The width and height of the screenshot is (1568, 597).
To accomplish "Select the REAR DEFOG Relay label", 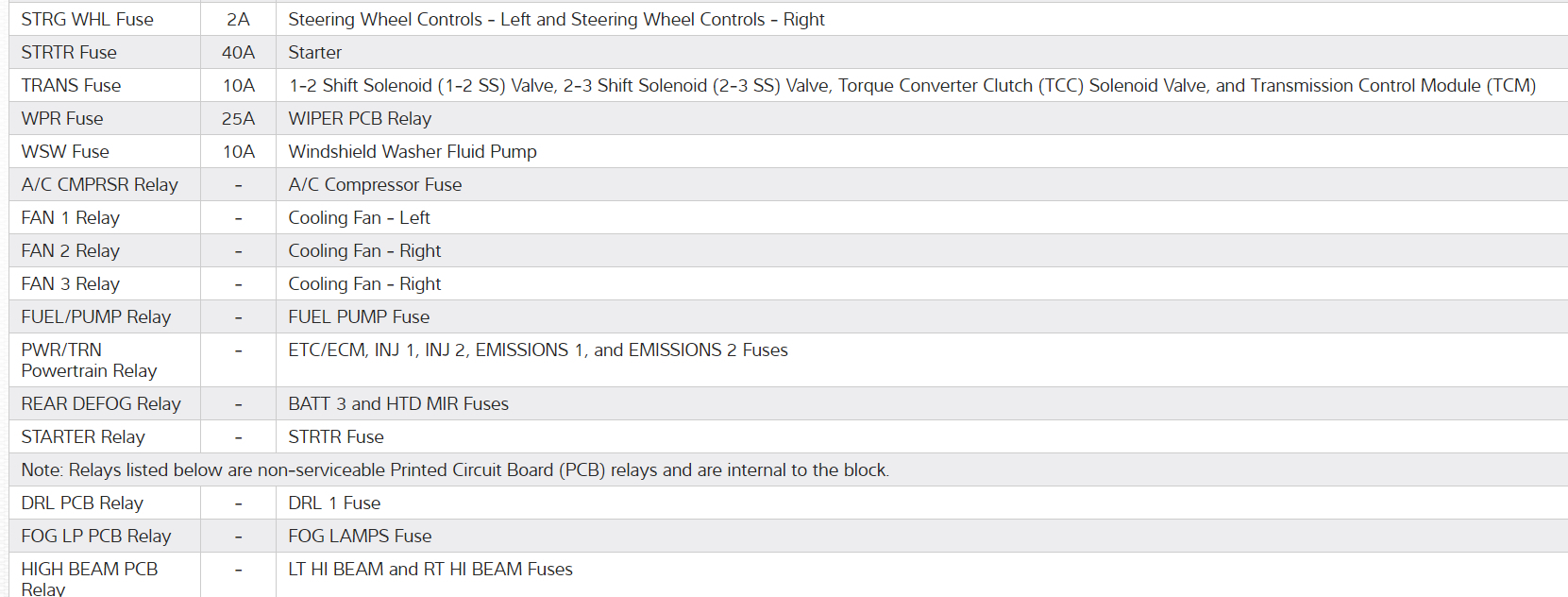I will click(101, 403).
